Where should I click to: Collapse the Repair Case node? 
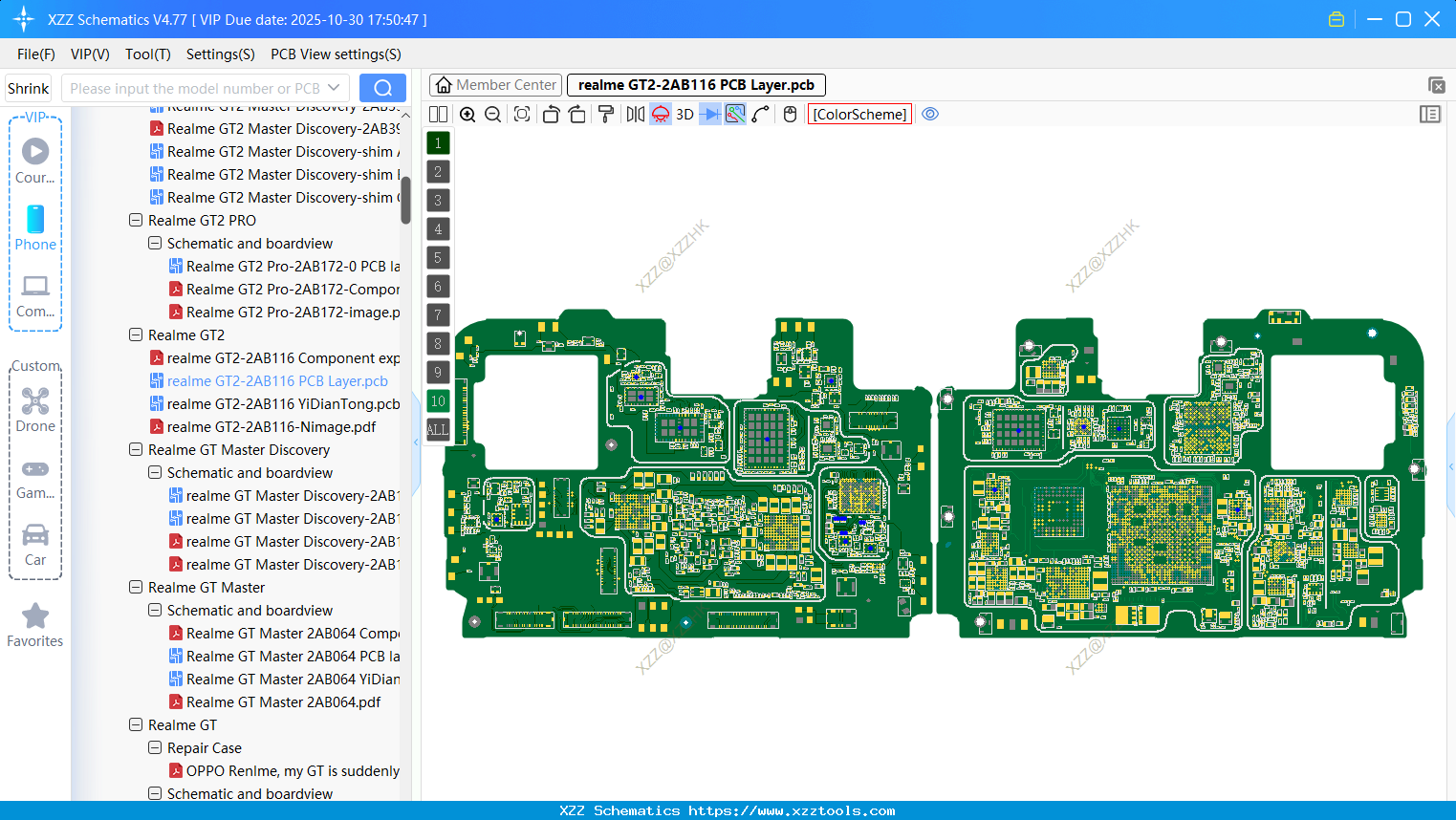tap(155, 748)
